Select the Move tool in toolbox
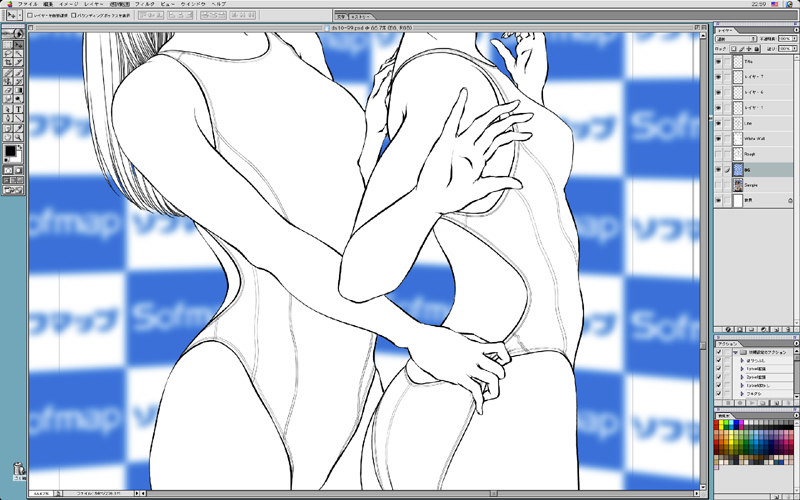The width and height of the screenshot is (800, 500). pyautogui.click(x=18, y=44)
